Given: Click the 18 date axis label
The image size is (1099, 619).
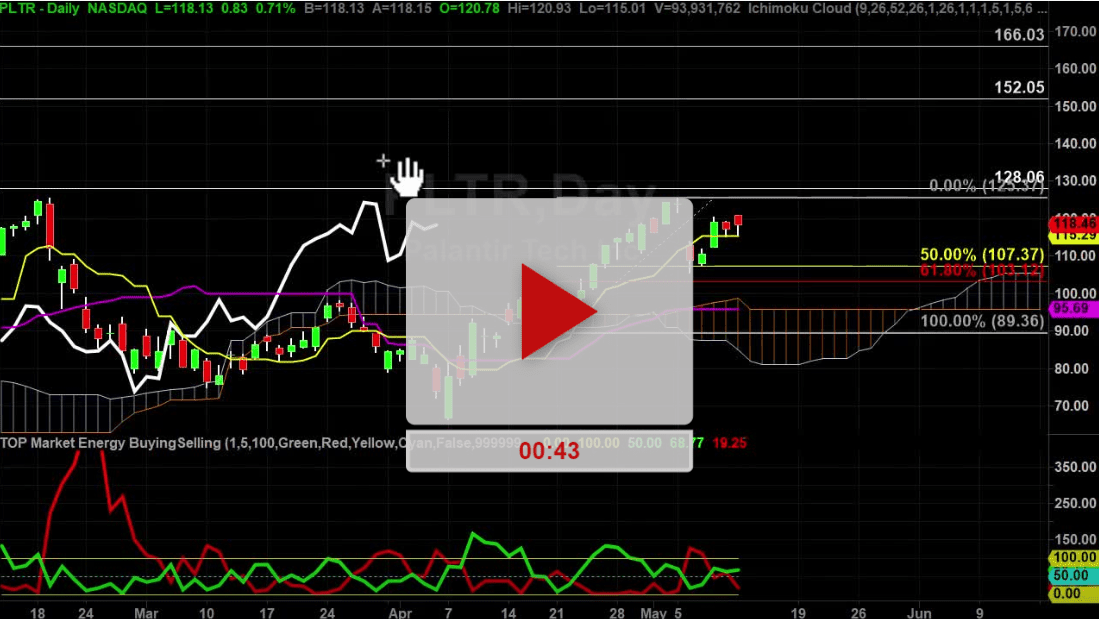Looking at the screenshot, I should pyautogui.click(x=38, y=613).
